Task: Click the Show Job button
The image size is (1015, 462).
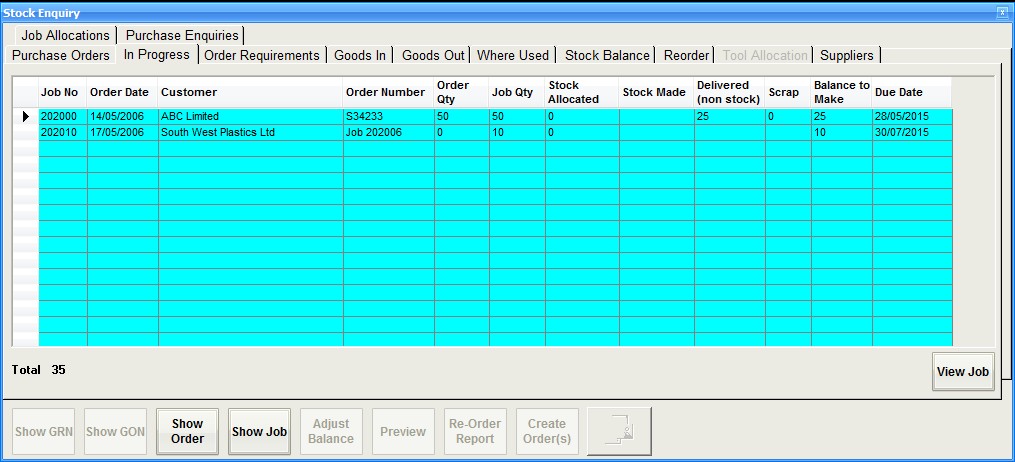Action: (260, 432)
